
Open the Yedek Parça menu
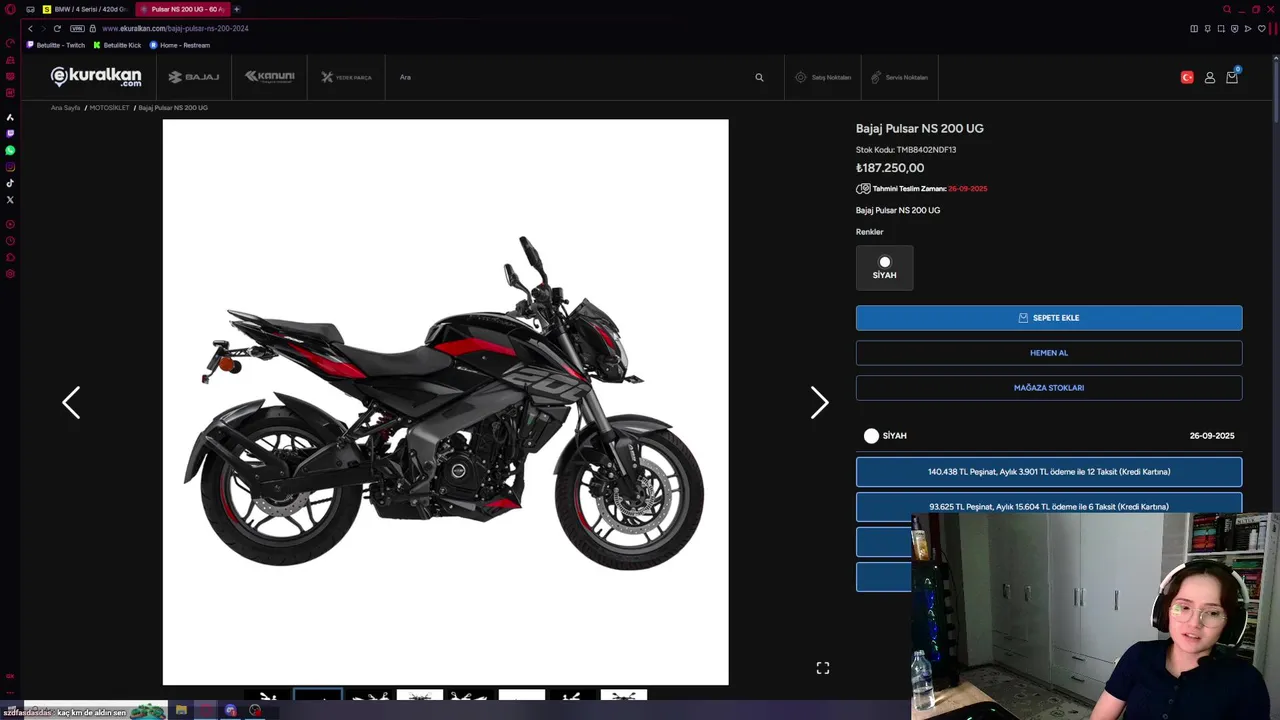(x=346, y=77)
